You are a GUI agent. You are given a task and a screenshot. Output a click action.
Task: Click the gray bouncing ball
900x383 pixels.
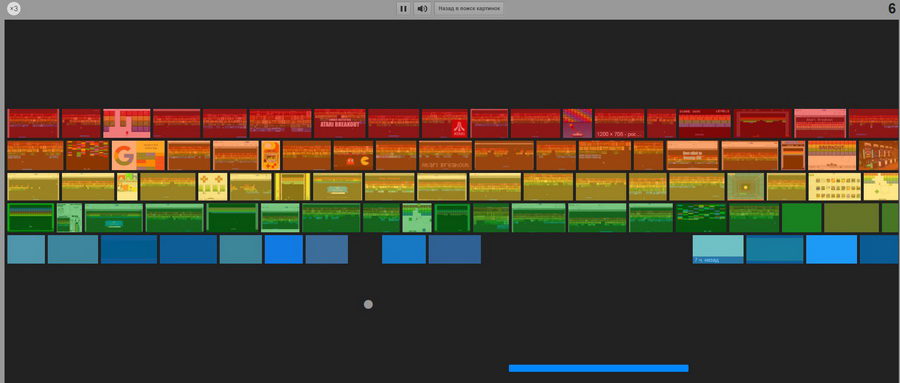[368, 304]
